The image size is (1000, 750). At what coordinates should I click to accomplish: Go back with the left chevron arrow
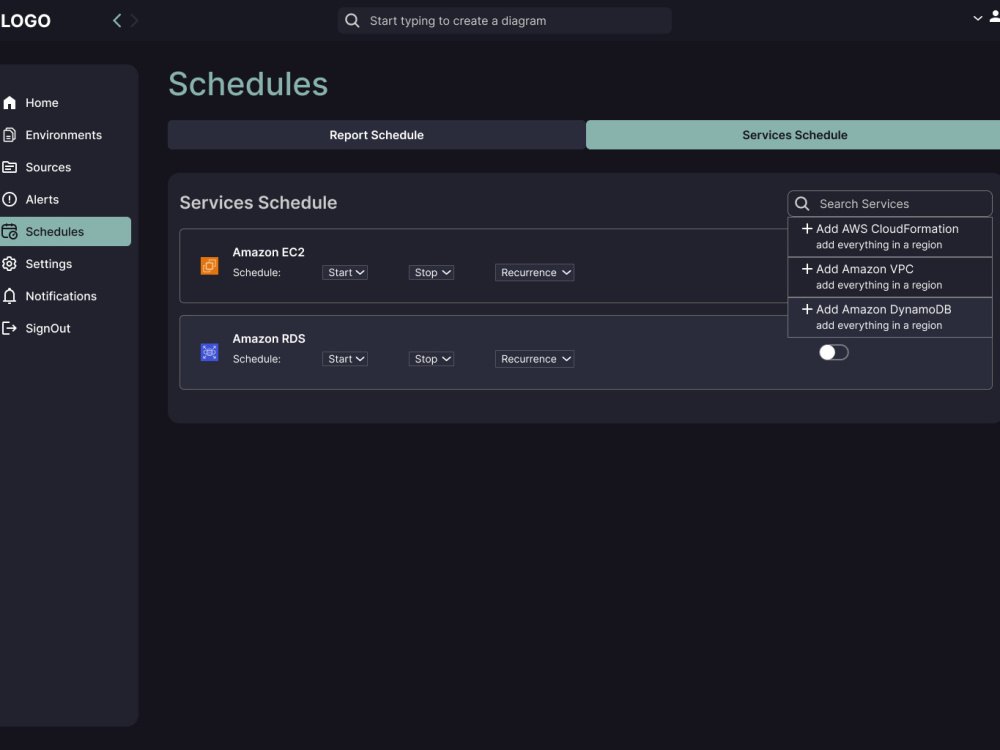(x=117, y=20)
